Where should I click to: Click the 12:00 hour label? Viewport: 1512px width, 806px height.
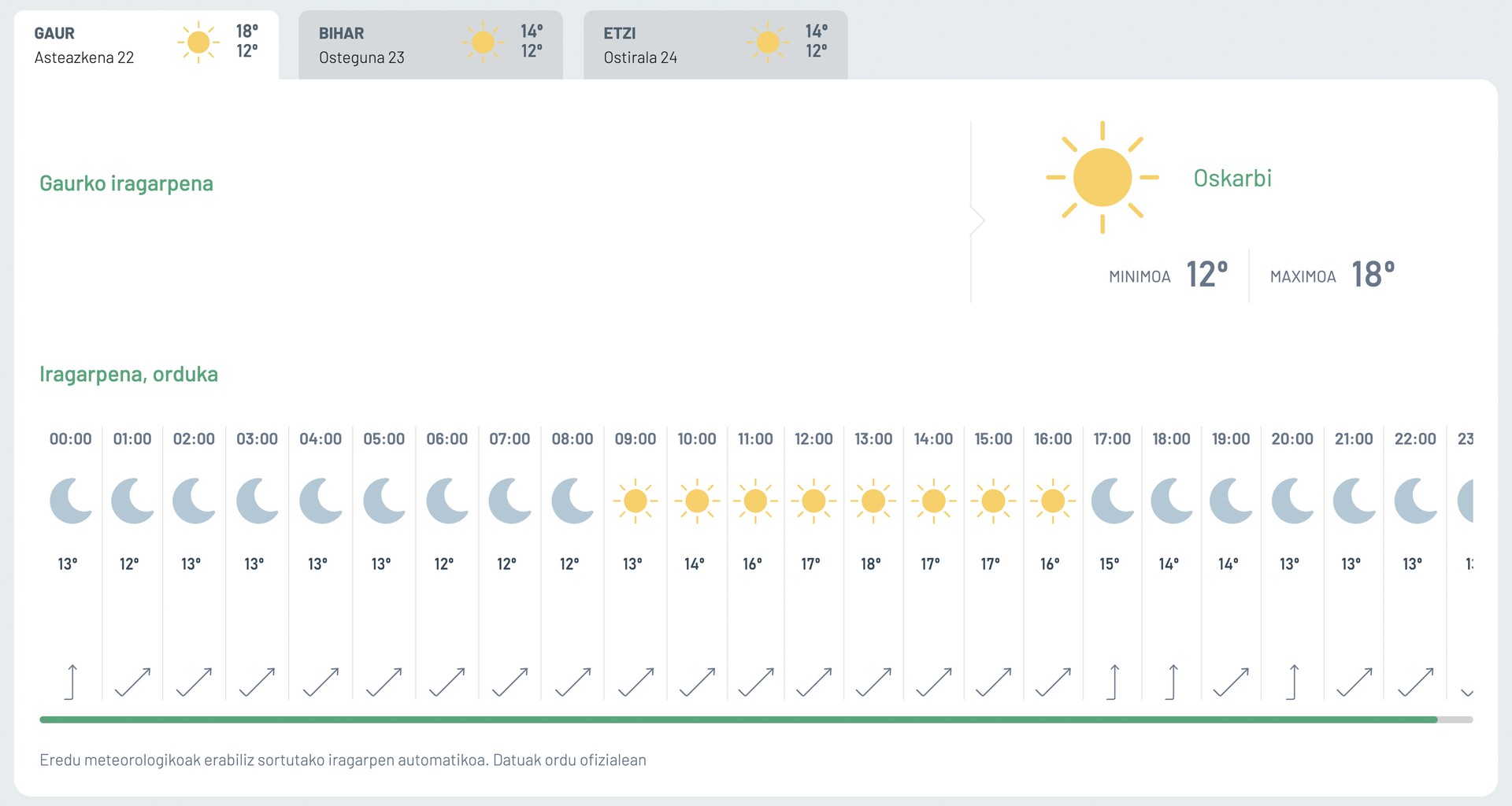point(813,438)
